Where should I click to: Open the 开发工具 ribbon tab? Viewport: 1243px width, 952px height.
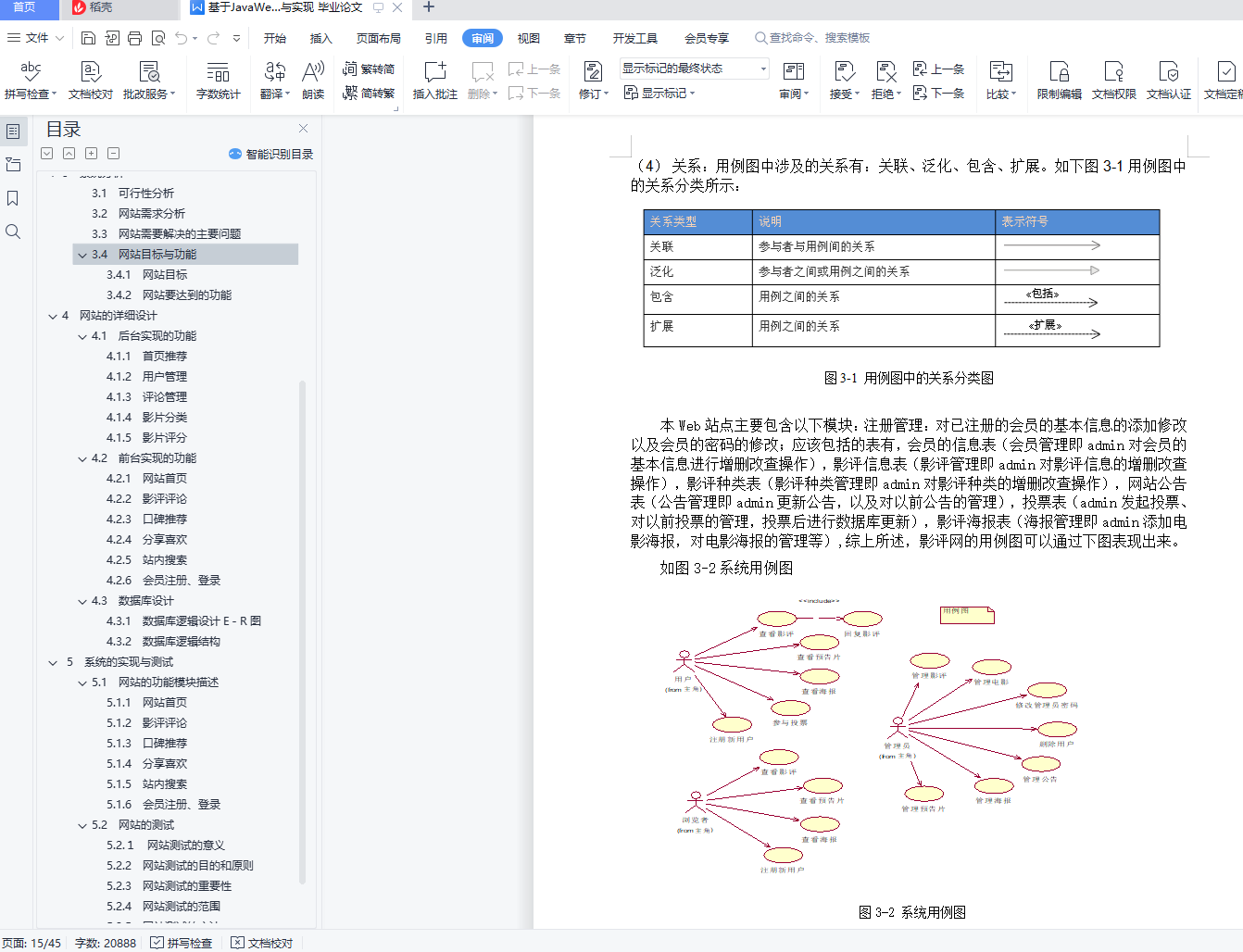pos(634,38)
